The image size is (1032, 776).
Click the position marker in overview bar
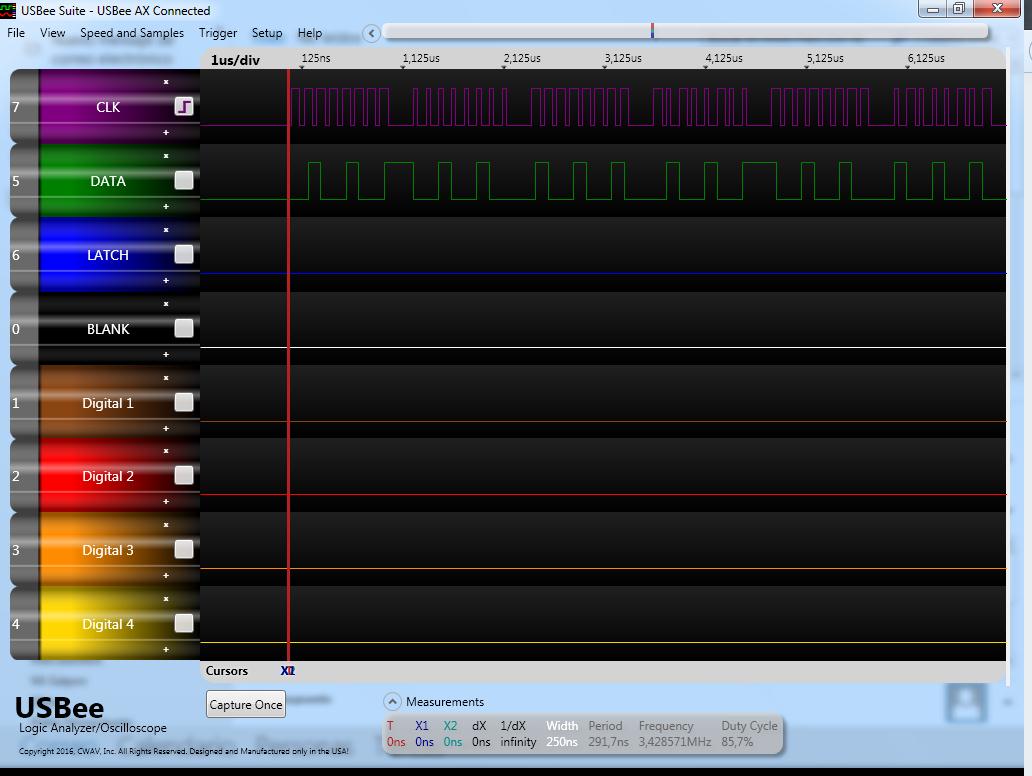click(652, 31)
